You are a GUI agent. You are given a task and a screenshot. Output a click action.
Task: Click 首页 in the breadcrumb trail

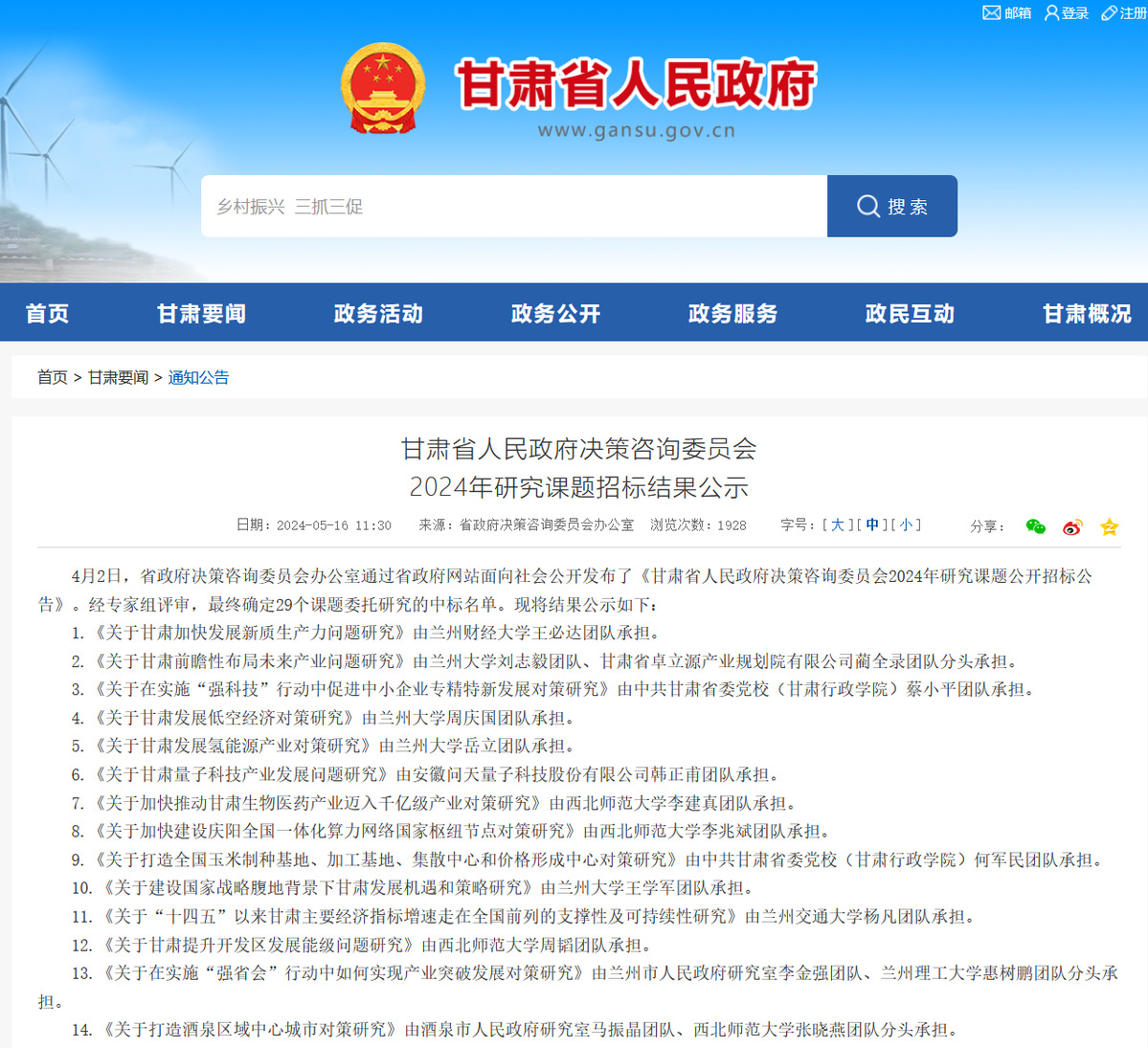tap(52, 377)
